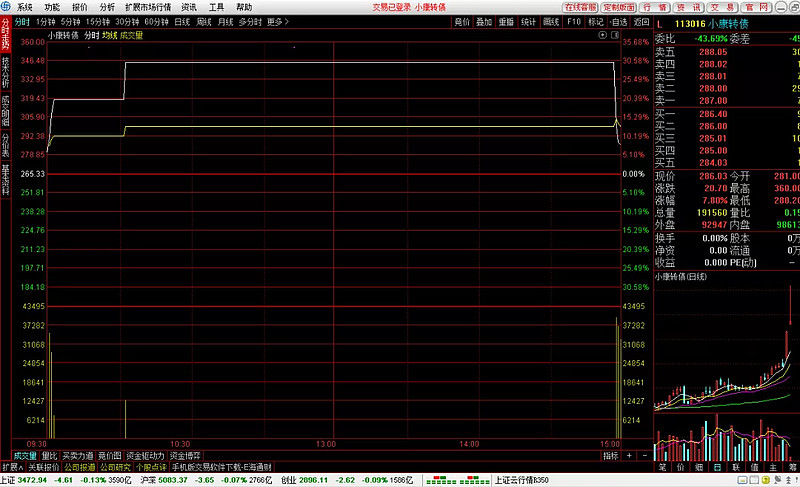Click the yellow shield icon in status bar

765,480
